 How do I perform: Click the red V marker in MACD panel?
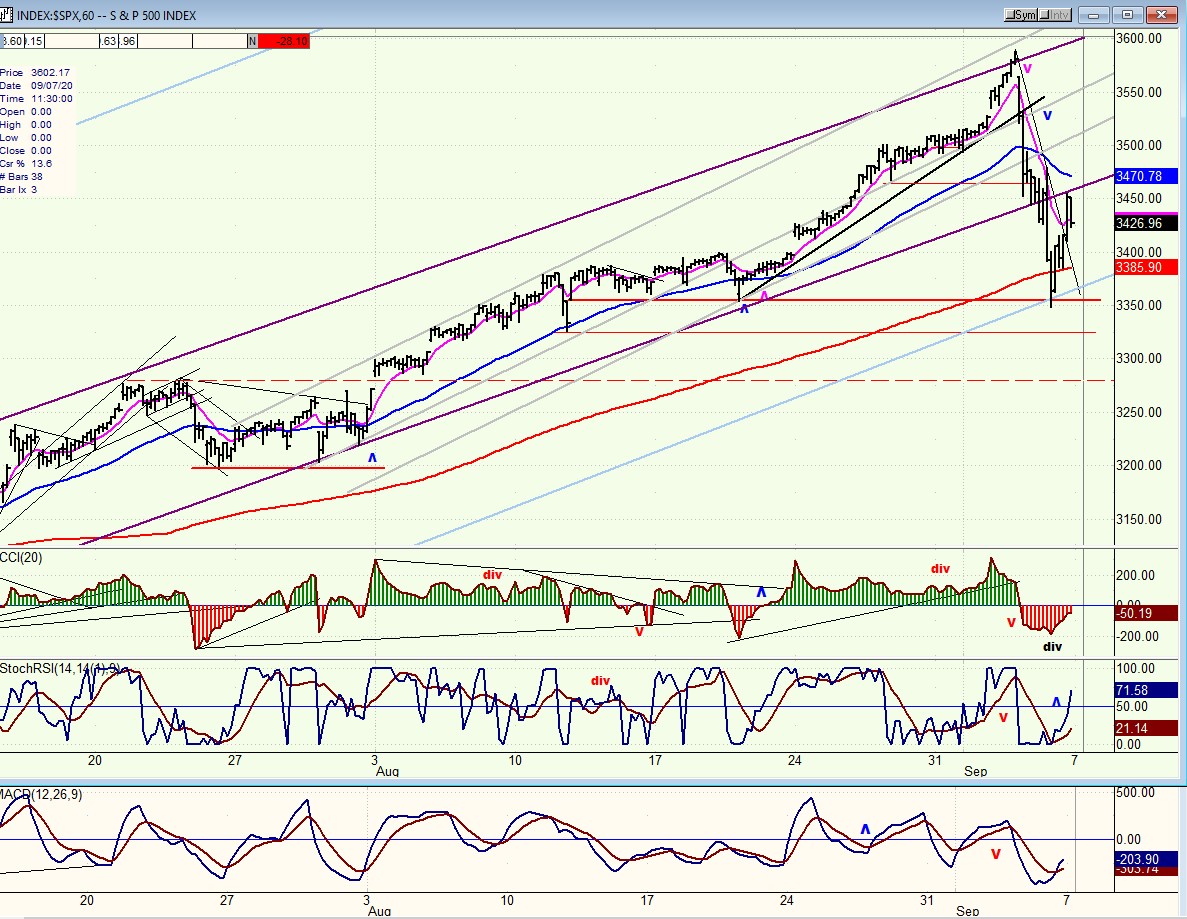[x=995, y=854]
